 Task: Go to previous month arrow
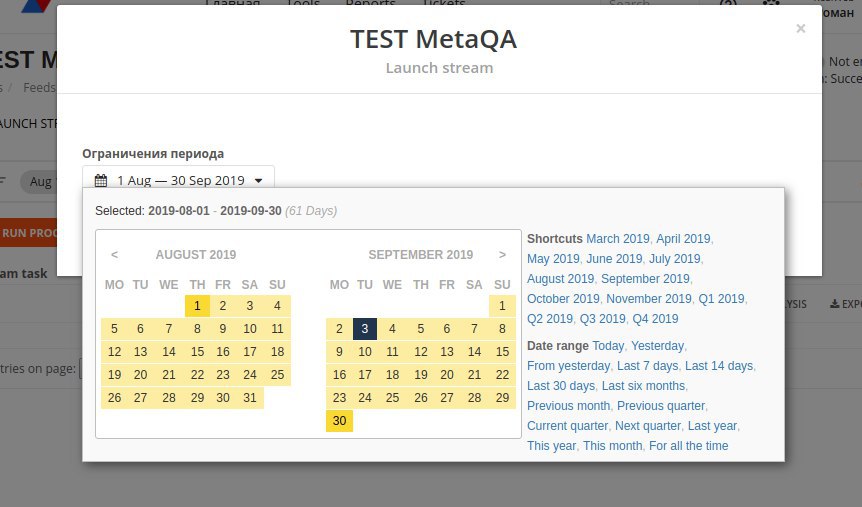click(x=114, y=255)
